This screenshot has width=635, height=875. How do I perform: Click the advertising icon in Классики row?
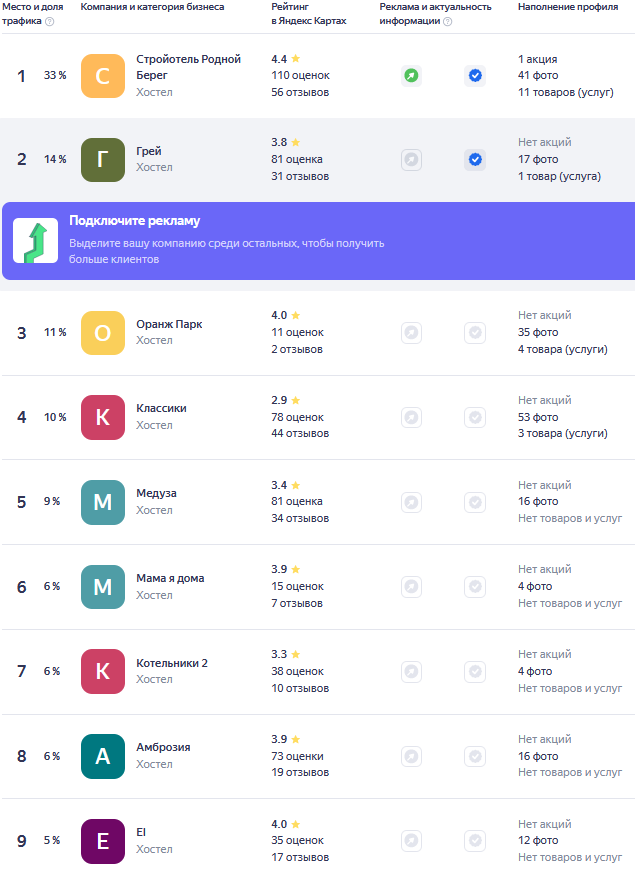pos(411,417)
